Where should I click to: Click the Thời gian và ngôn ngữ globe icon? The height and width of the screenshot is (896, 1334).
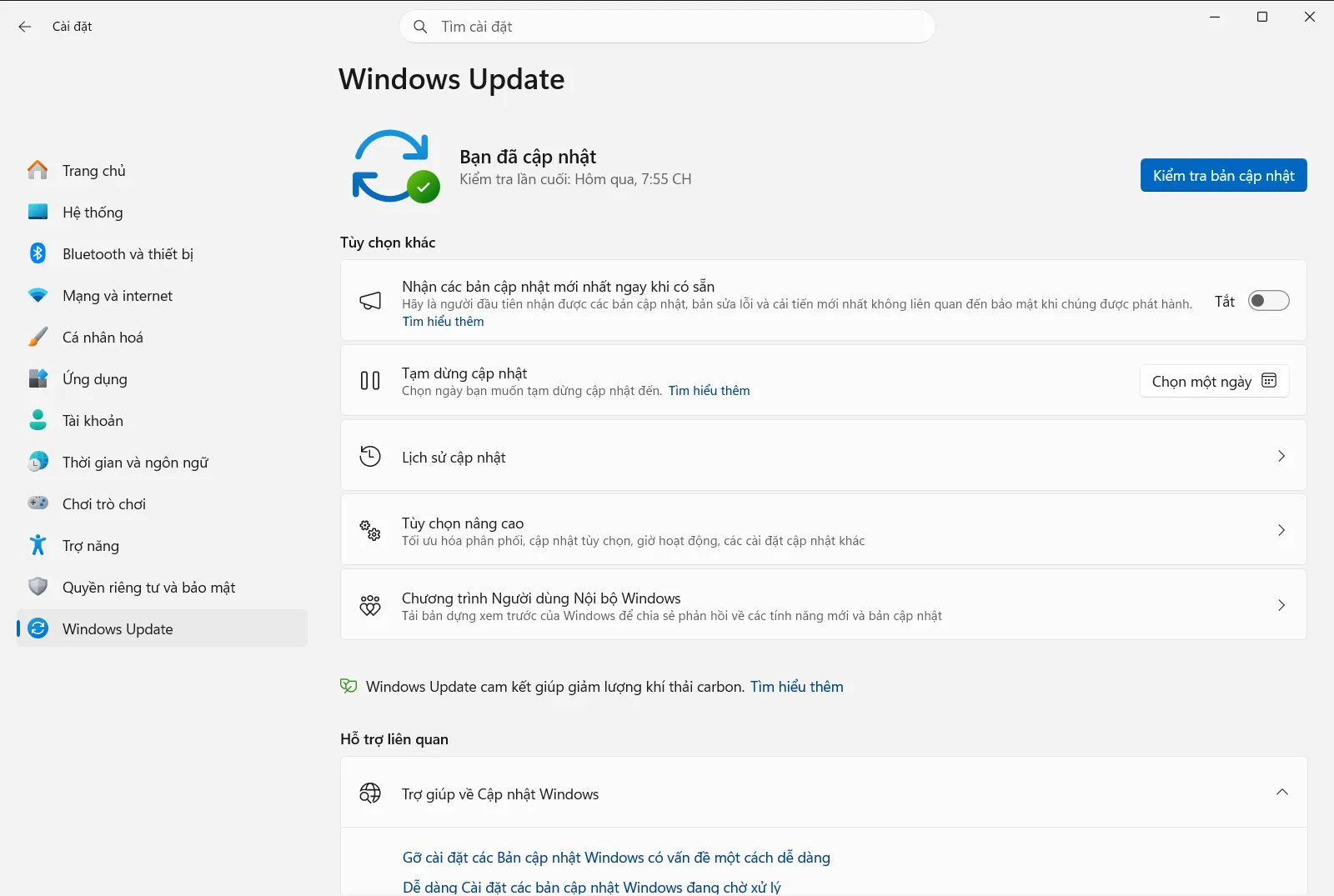click(x=38, y=462)
